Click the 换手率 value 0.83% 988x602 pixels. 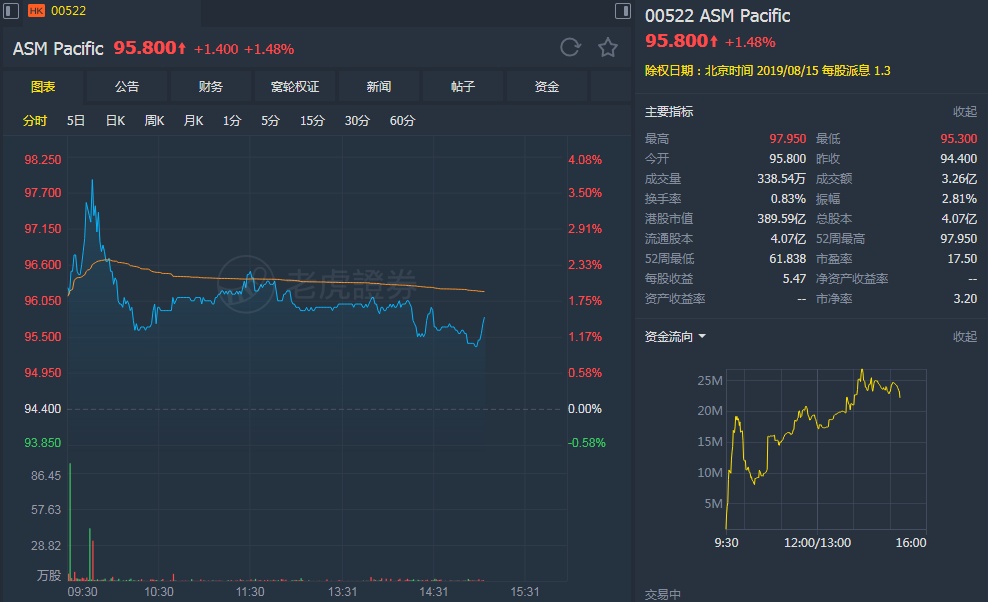(x=788, y=199)
